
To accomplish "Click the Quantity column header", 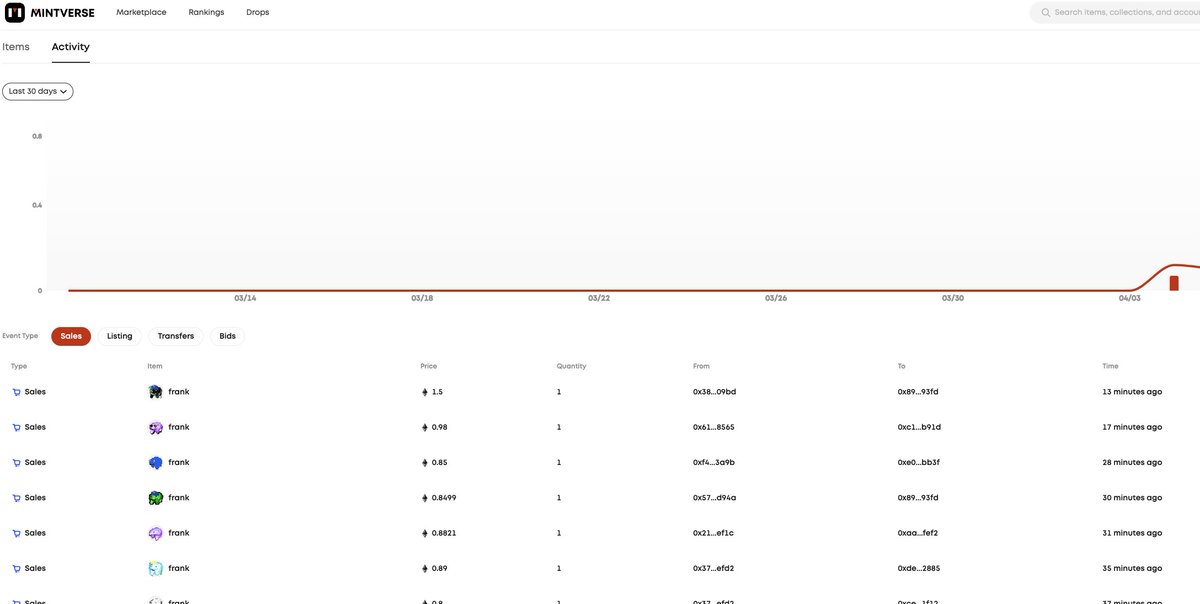I will coord(571,366).
